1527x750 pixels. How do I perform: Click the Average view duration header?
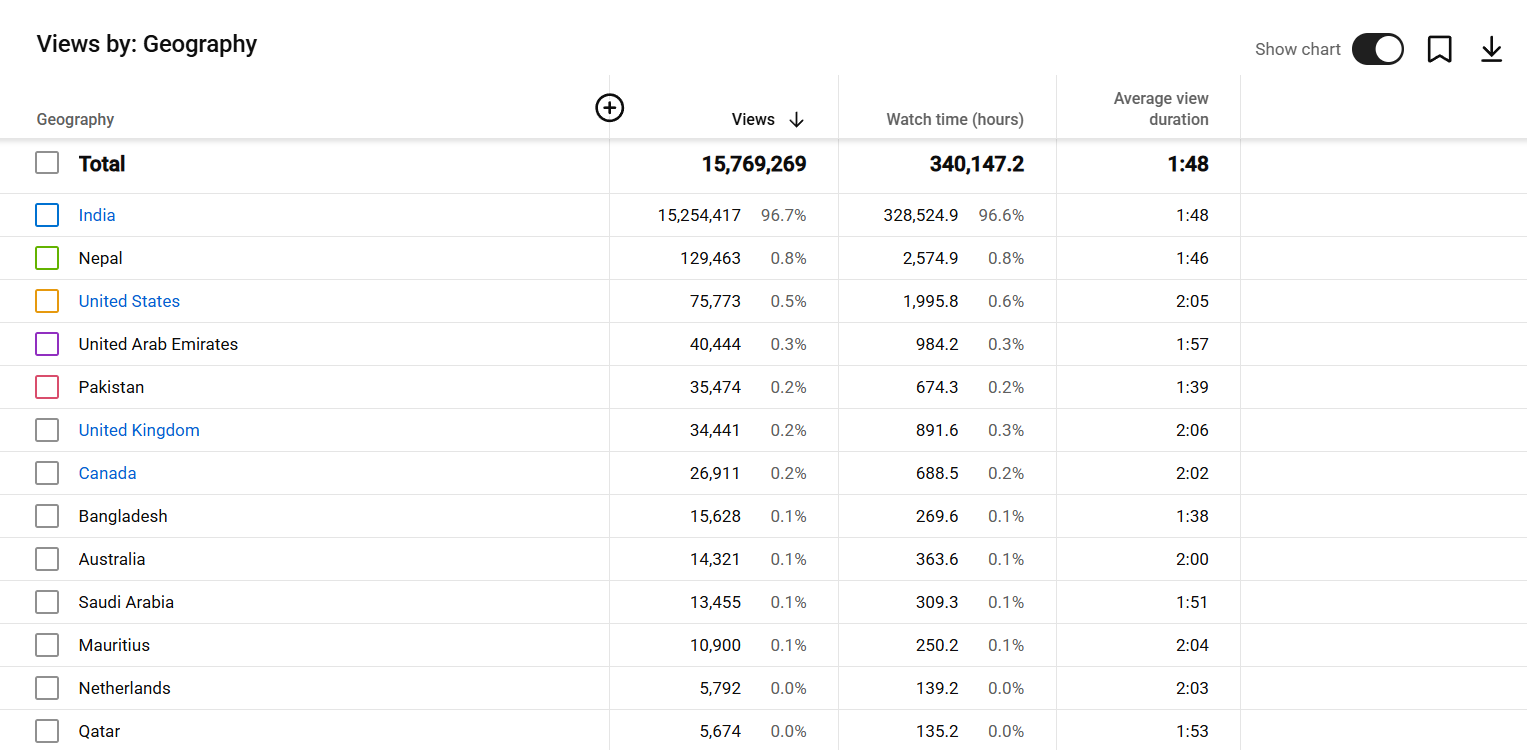[1160, 109]
